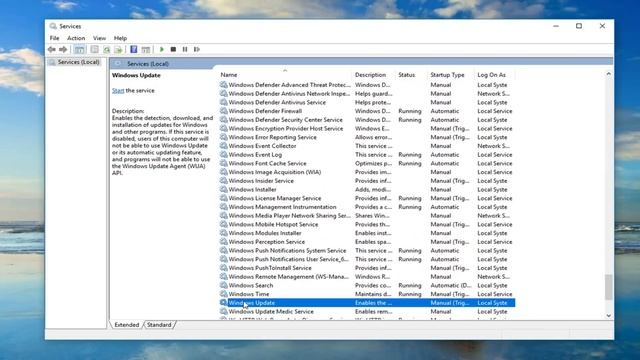Select Windows Image Acquisition (WIA)
Viewport: 640px width, 360px height.
click(367, 172)
